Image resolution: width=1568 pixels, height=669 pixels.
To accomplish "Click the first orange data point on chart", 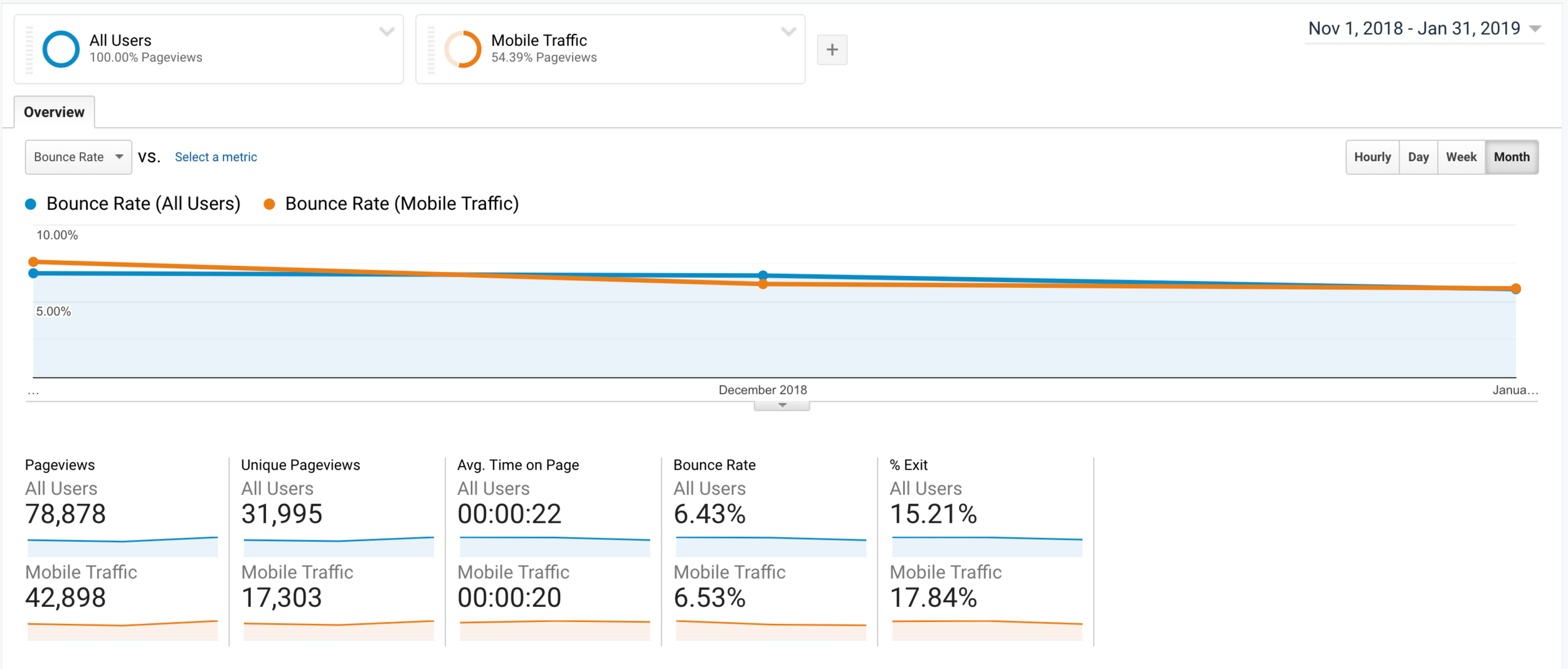I will tap(34, 262).
